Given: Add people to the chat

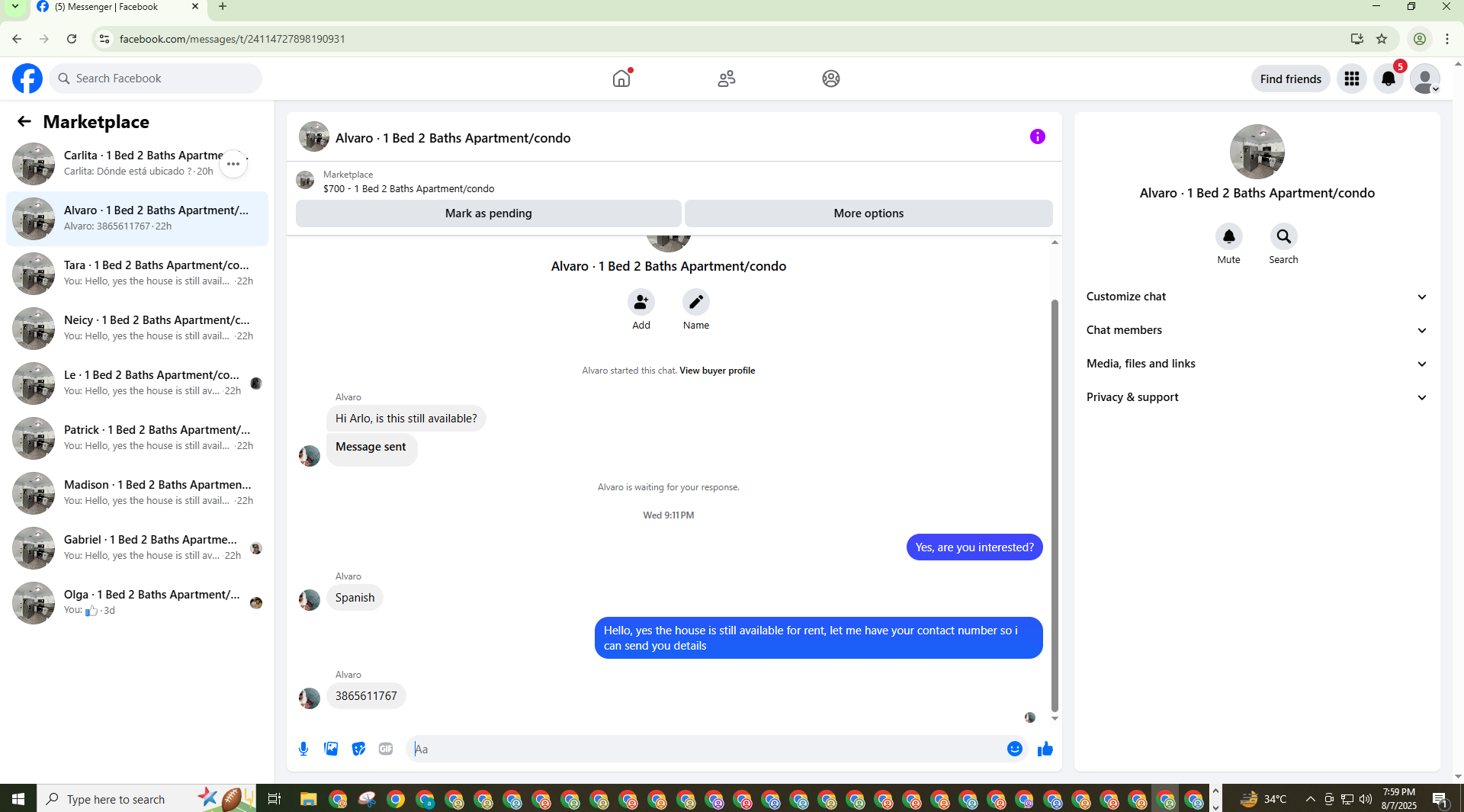Looking at the screenshot, I should tap(641, 303).
